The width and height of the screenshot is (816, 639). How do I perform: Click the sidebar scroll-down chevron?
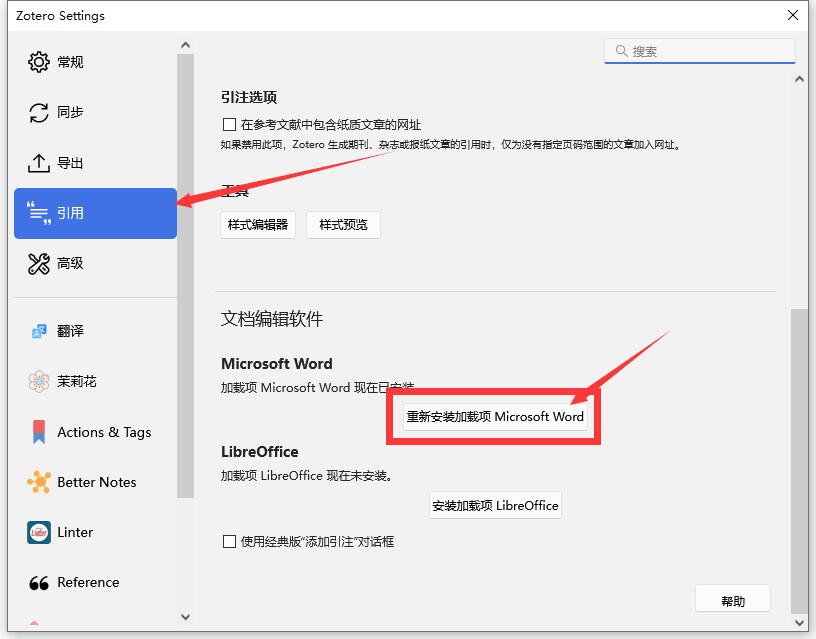tap(186, 617)
